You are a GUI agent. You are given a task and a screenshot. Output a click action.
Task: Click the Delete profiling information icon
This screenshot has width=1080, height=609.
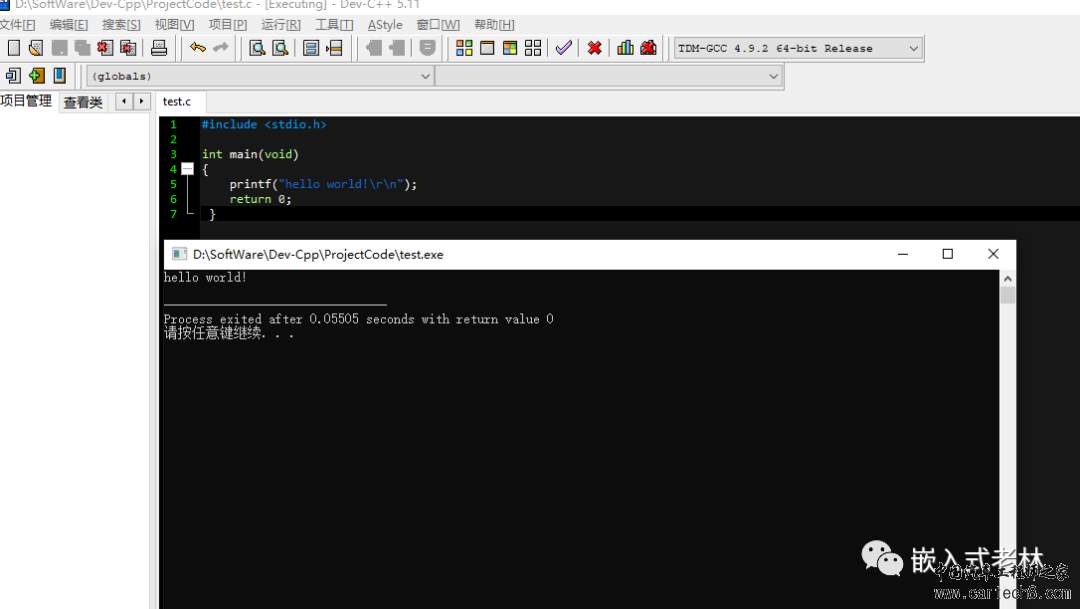click(x=648, y=48)
